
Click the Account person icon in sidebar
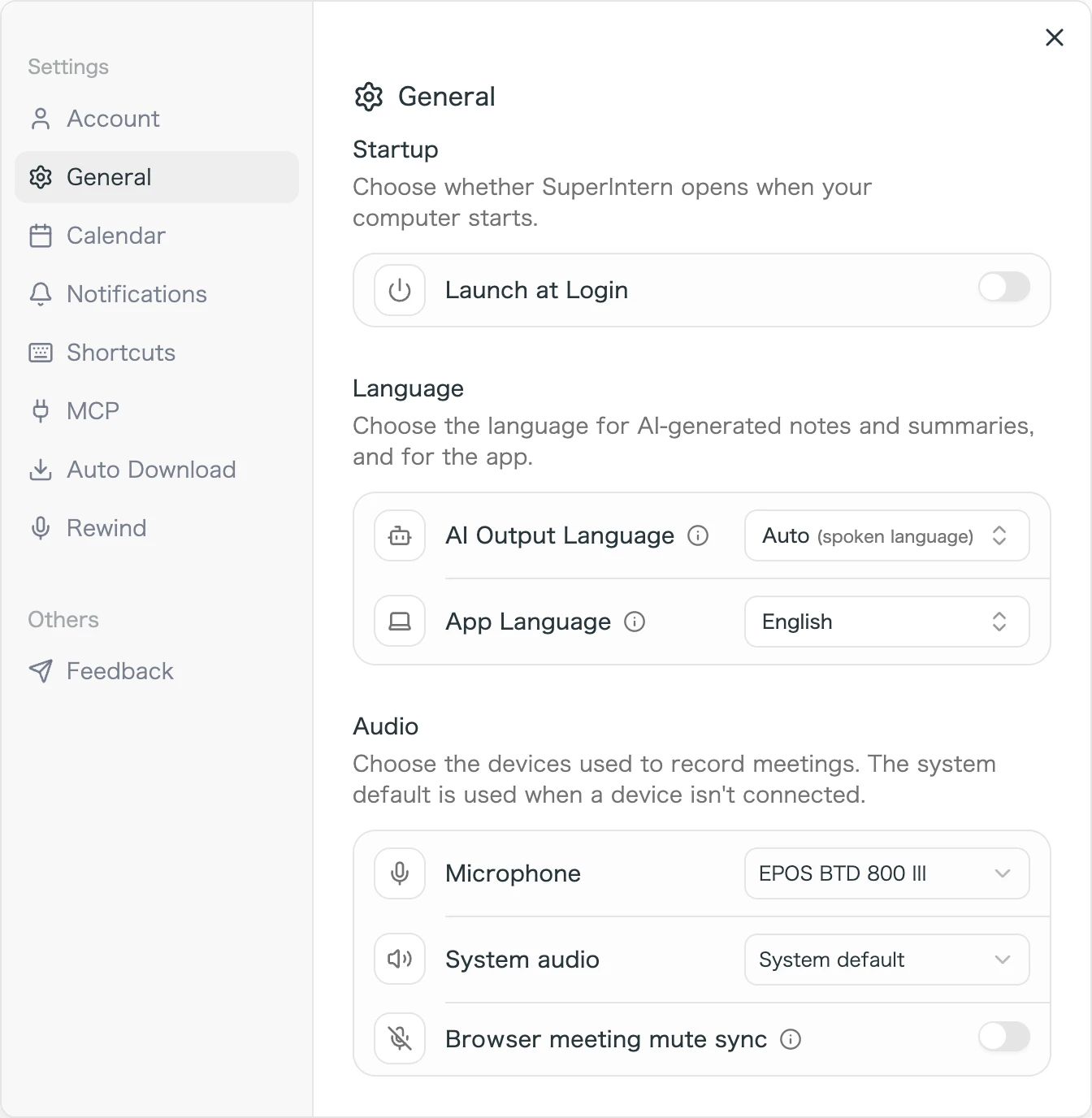(x=41, y=119)
